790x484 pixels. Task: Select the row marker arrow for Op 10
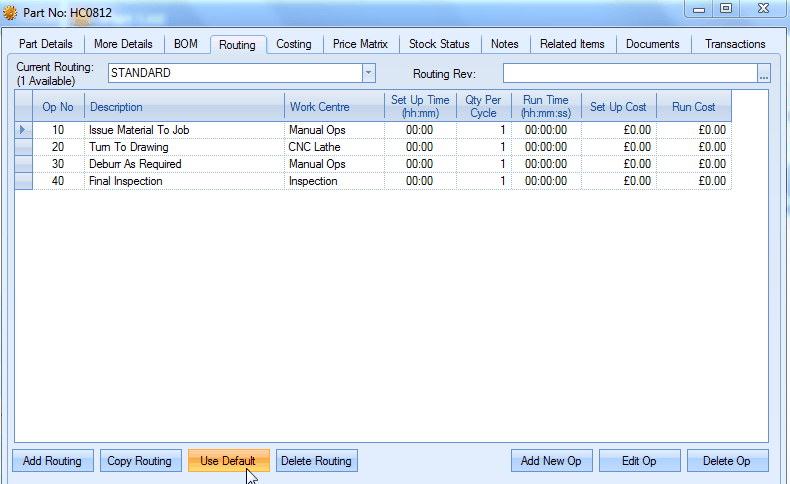(24, 130)
